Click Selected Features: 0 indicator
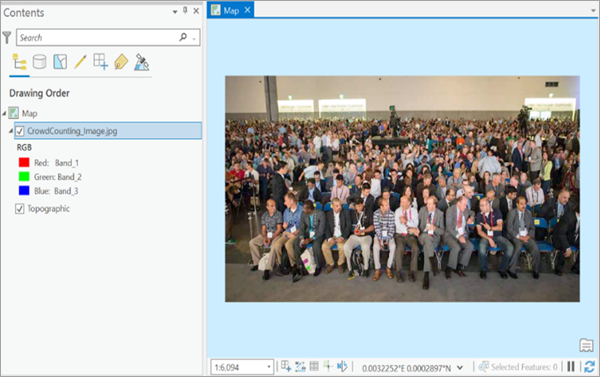600x377 pixels. 518,367
